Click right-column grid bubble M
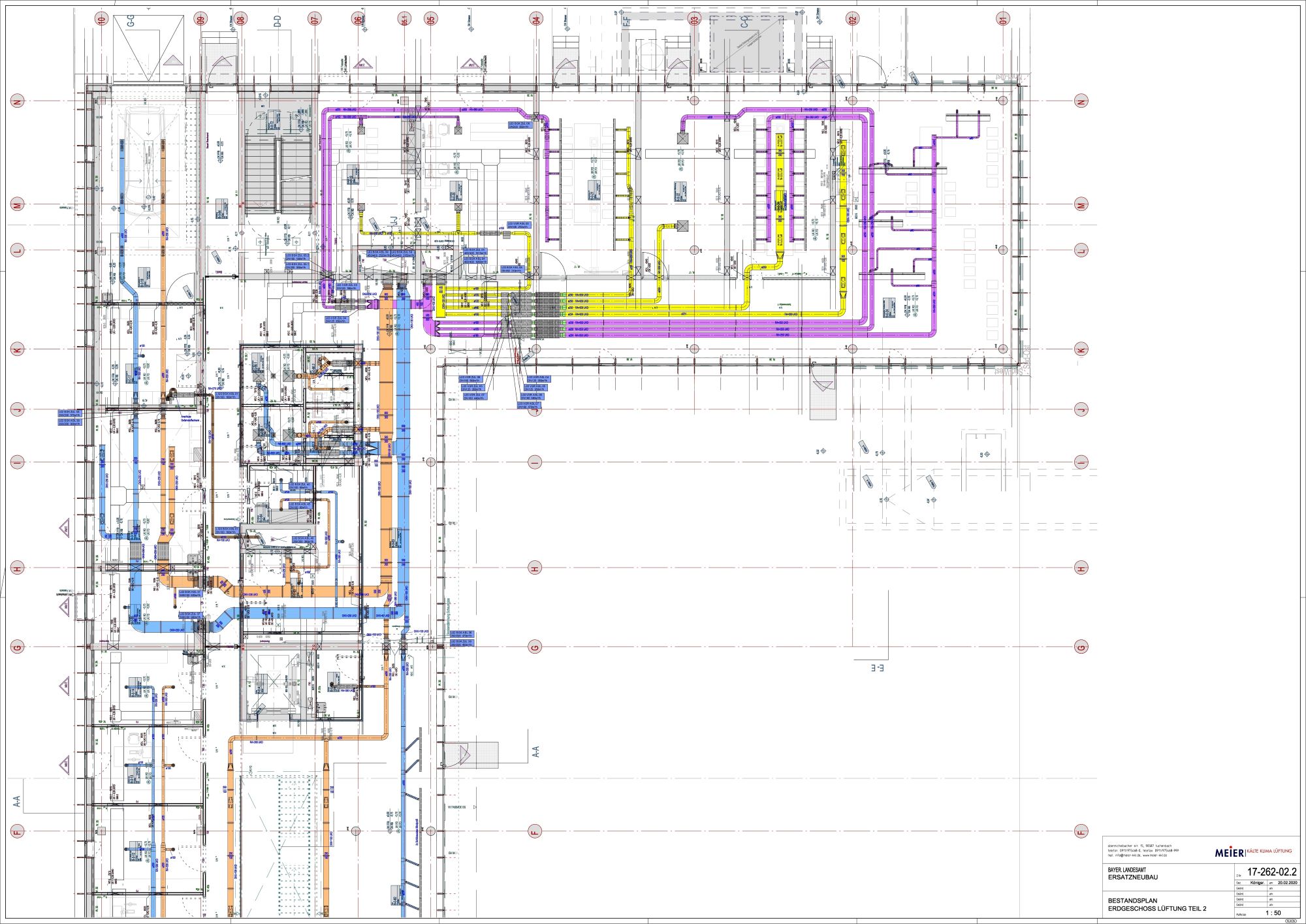The image size is (1306, 924). point(1081,205)
